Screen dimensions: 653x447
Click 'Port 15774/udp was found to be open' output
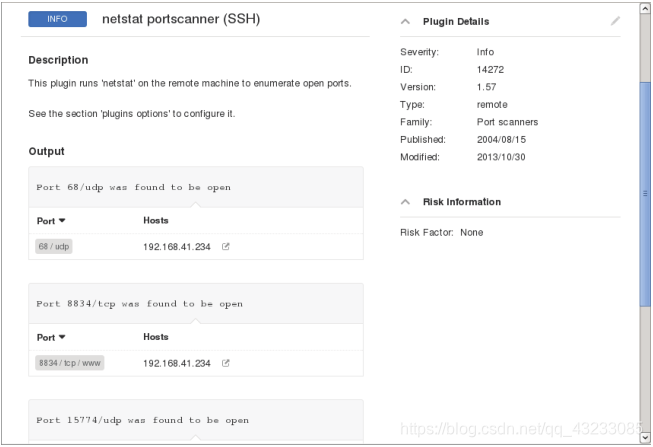click(x=142, y=420)
